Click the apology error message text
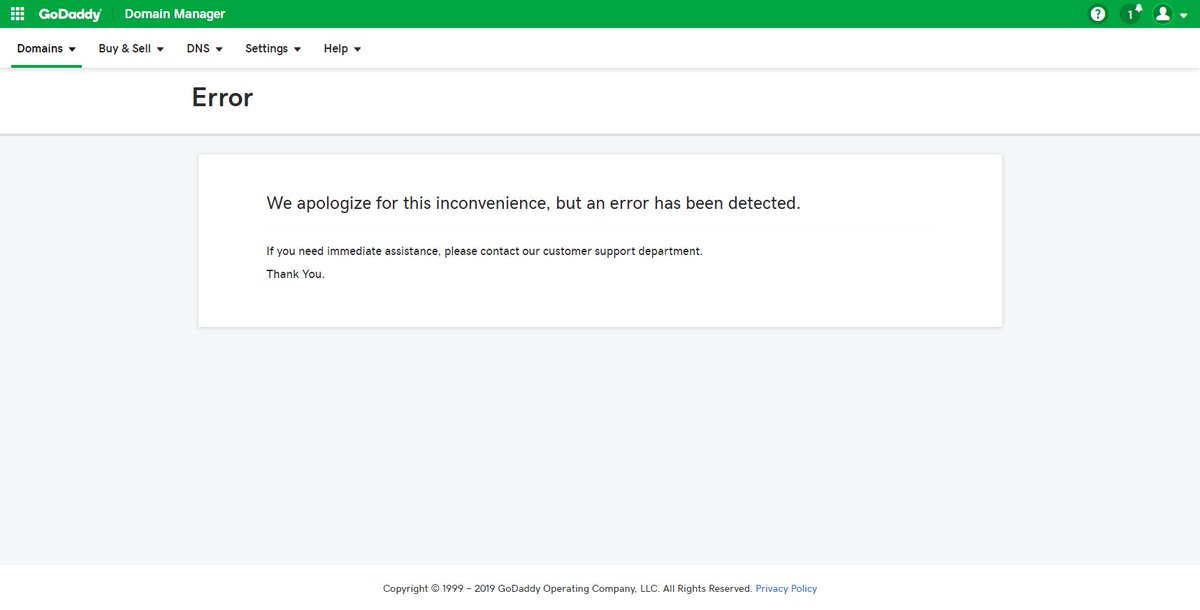1200x610 pixels. tap(533, 203)
